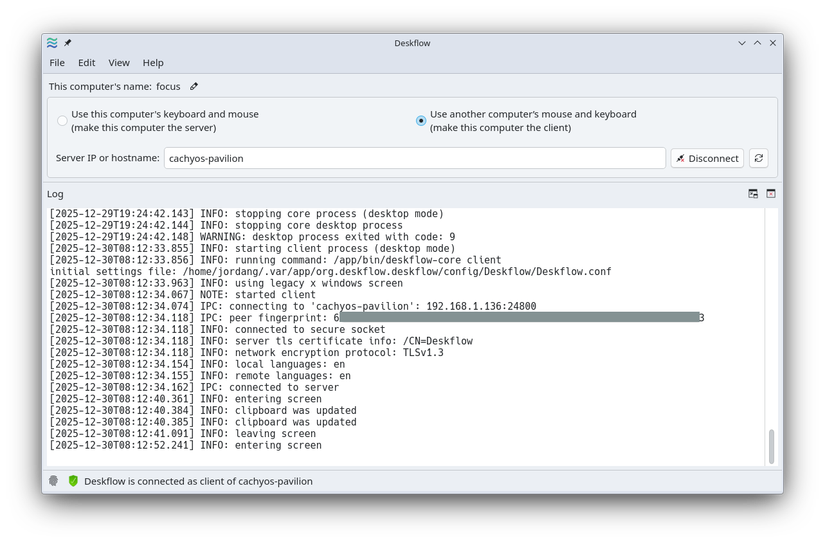Click the Log panel vertical scrollbar

tap(771, 446)
